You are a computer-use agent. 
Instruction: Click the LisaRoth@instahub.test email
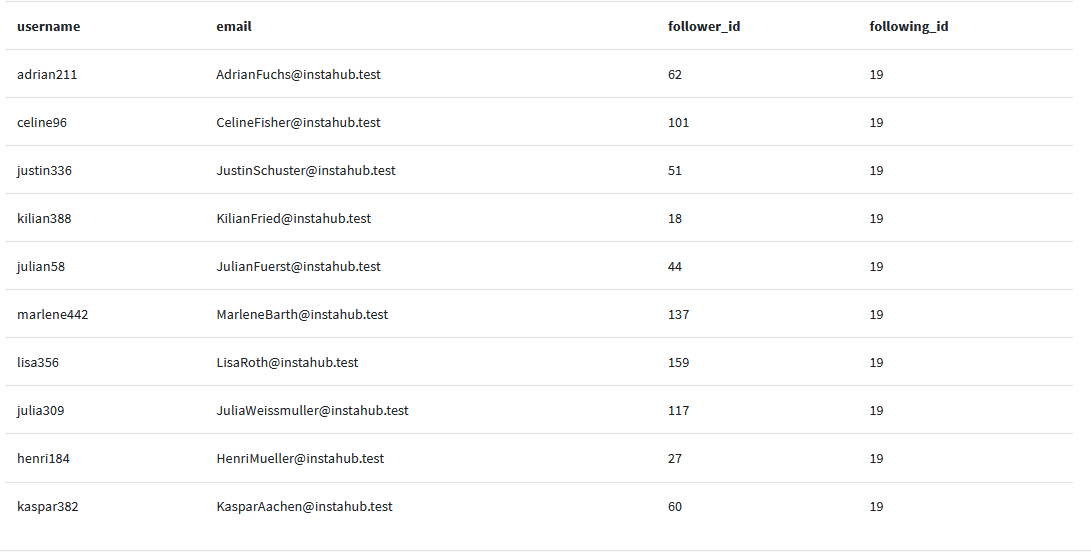point(287,363)
